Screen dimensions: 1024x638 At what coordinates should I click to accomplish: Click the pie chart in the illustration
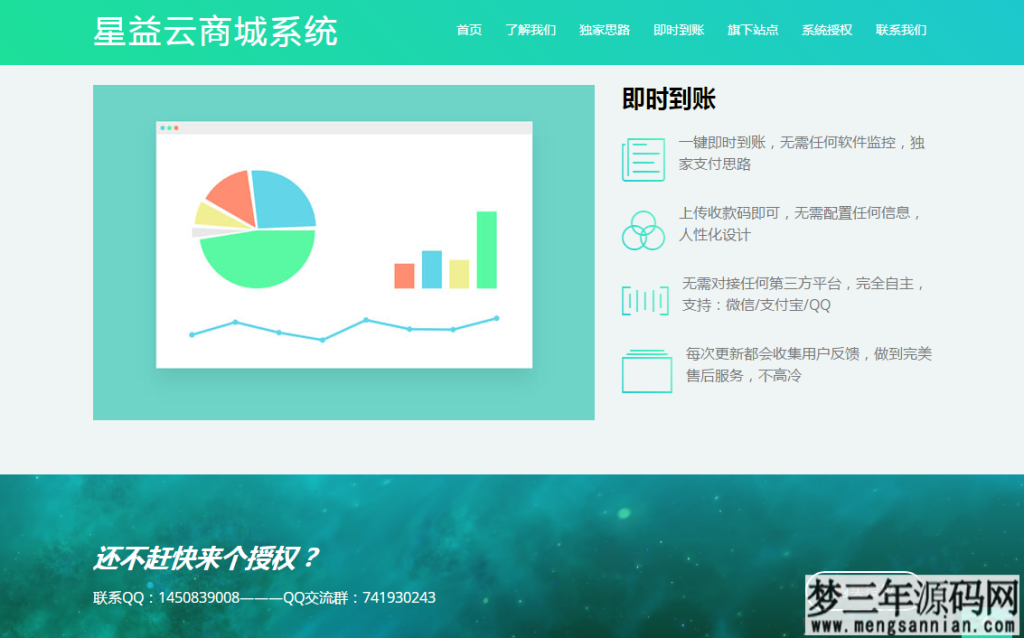point(258,228)
